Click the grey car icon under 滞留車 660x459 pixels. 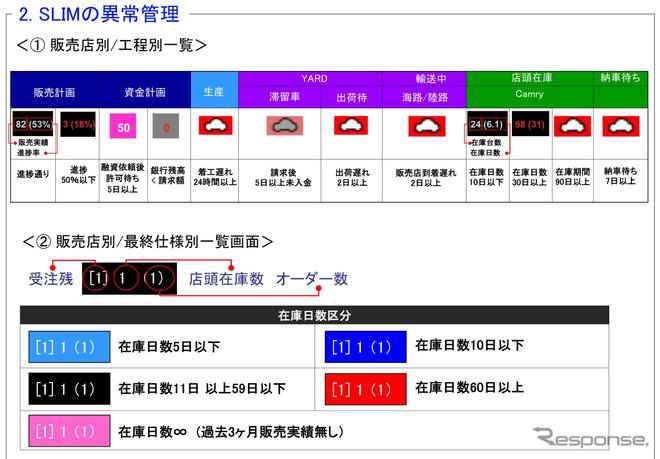point(285,125)
